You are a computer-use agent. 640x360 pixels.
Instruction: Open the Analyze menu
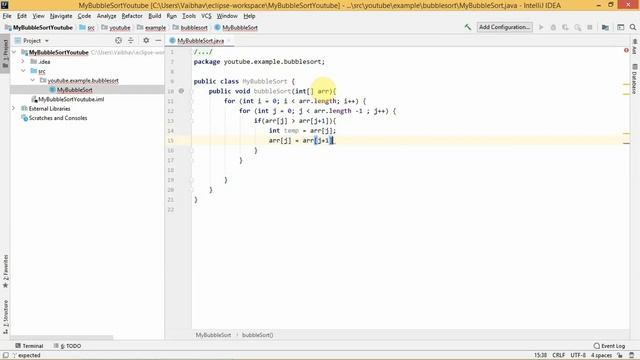pyautogui.click(x=107, y=16)
